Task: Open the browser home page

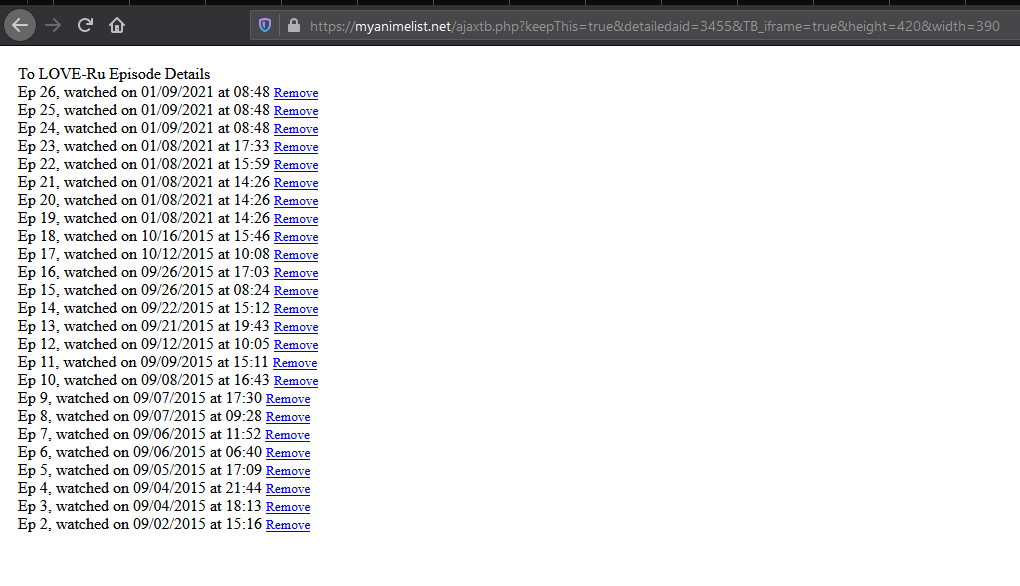Action: pyautogui.click(x=117, y=25)
